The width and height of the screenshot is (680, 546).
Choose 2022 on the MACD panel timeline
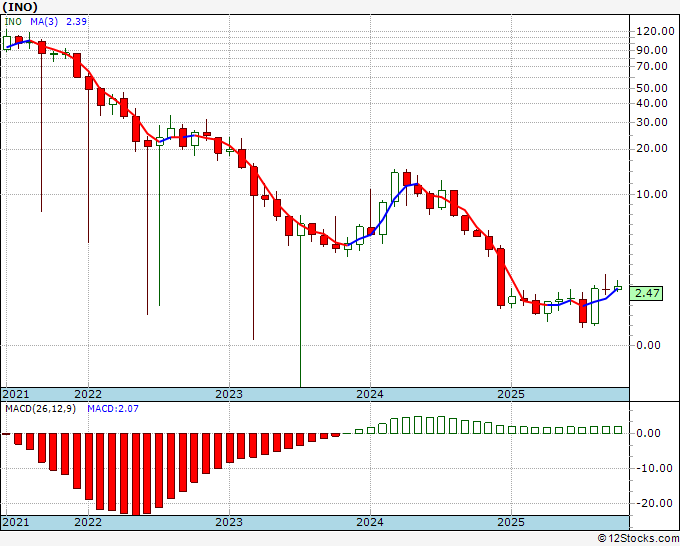pyautogui.click(x=88, y=522)
